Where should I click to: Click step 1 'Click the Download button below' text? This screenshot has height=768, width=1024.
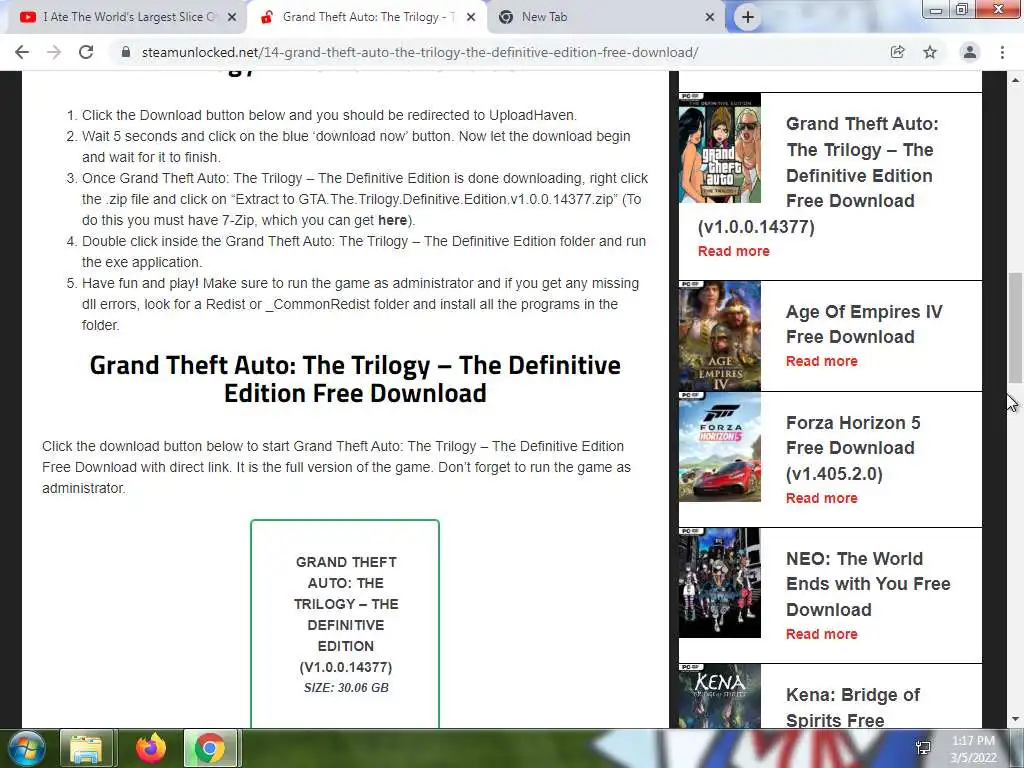329,115
